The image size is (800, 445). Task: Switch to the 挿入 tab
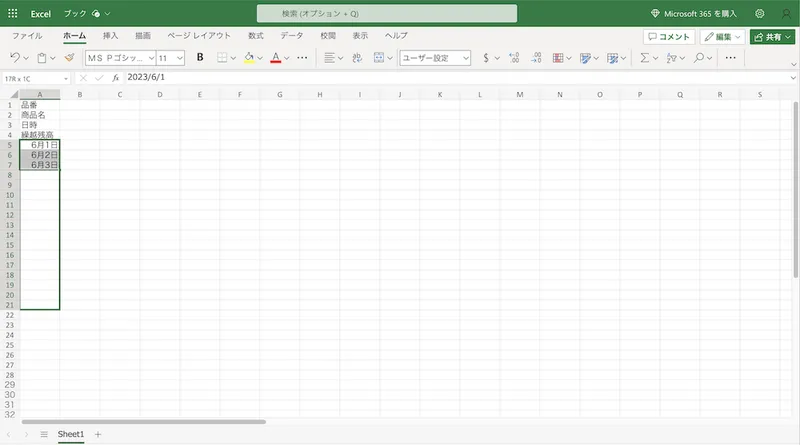(110, 36)
